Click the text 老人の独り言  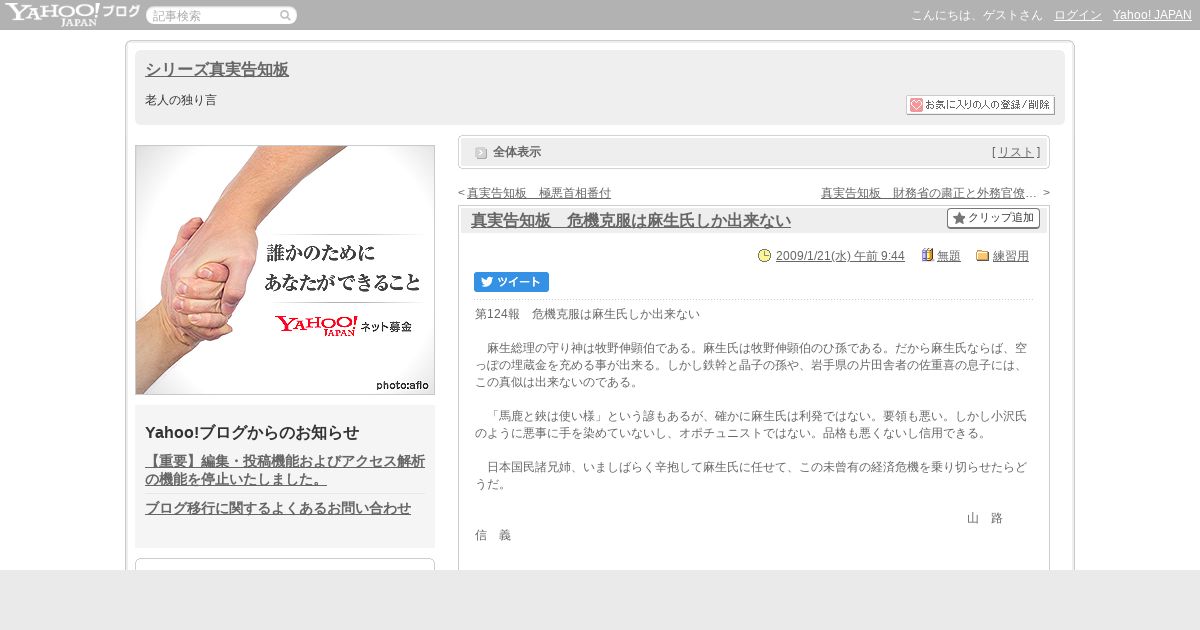181,101
